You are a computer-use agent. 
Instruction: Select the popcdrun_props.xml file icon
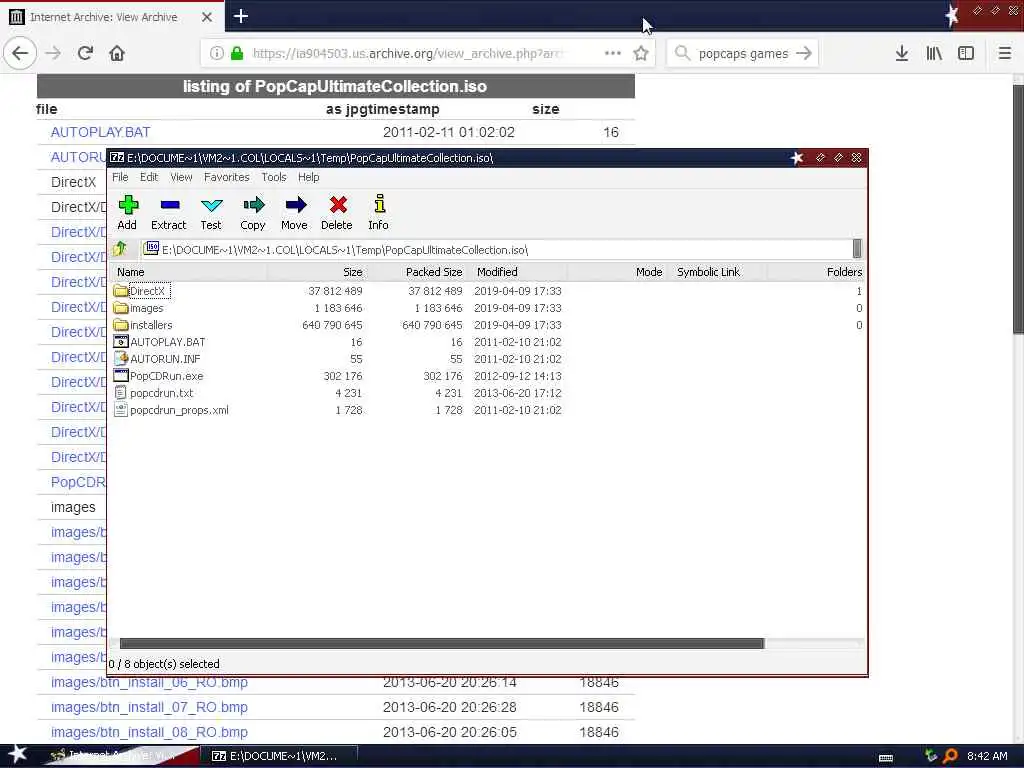pos(121,409)
